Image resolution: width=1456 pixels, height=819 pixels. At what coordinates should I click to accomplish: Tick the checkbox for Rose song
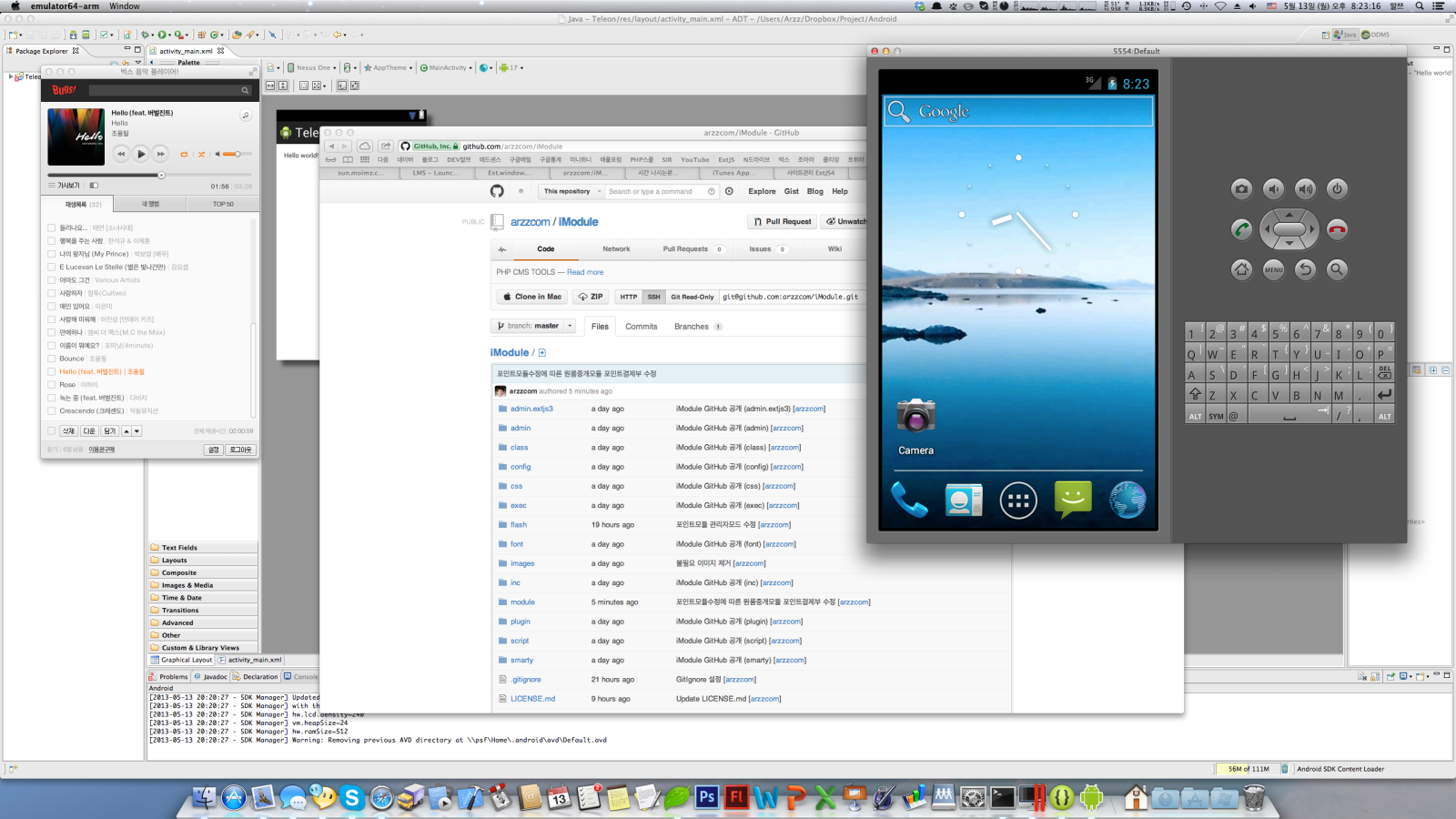pos(52,385)
